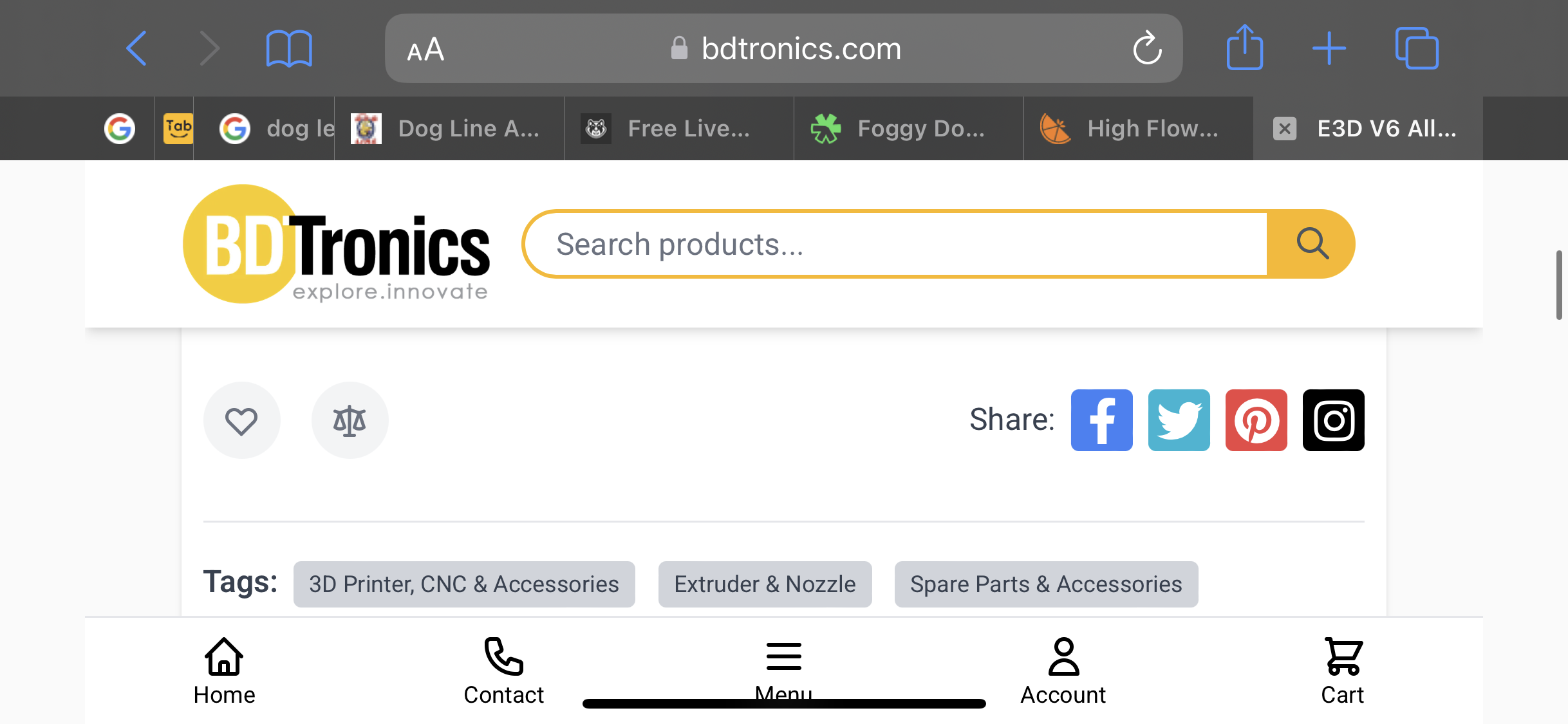Image resolution: width=1568 pixels, height=724 pixels.
Task: Switch to the High Flow tab
Action: (1137, 129)
